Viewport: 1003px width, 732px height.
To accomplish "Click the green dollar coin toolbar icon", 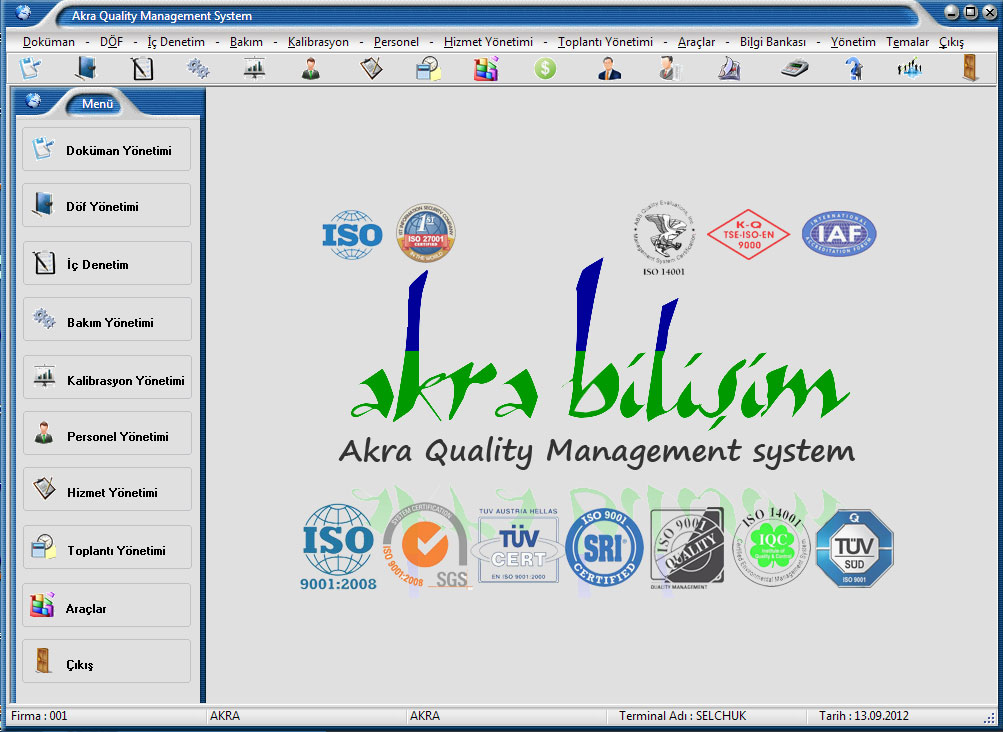I will click(545, 68).
